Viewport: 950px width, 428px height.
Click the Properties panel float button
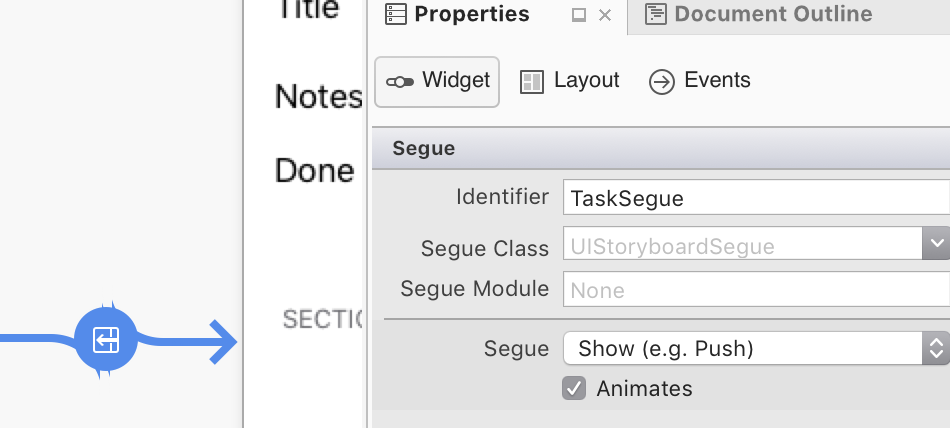coord(578,15)
